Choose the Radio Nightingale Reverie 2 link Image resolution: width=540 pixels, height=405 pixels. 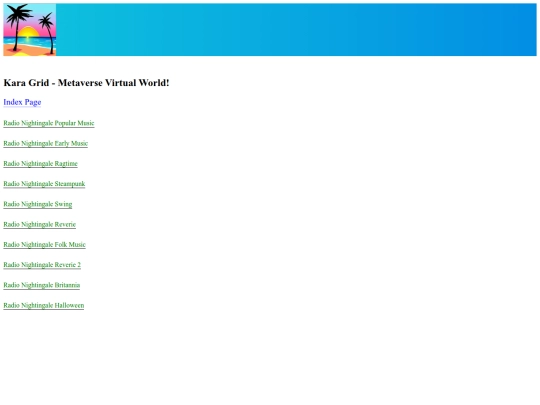pyautogui.click(x=42, y=265)
